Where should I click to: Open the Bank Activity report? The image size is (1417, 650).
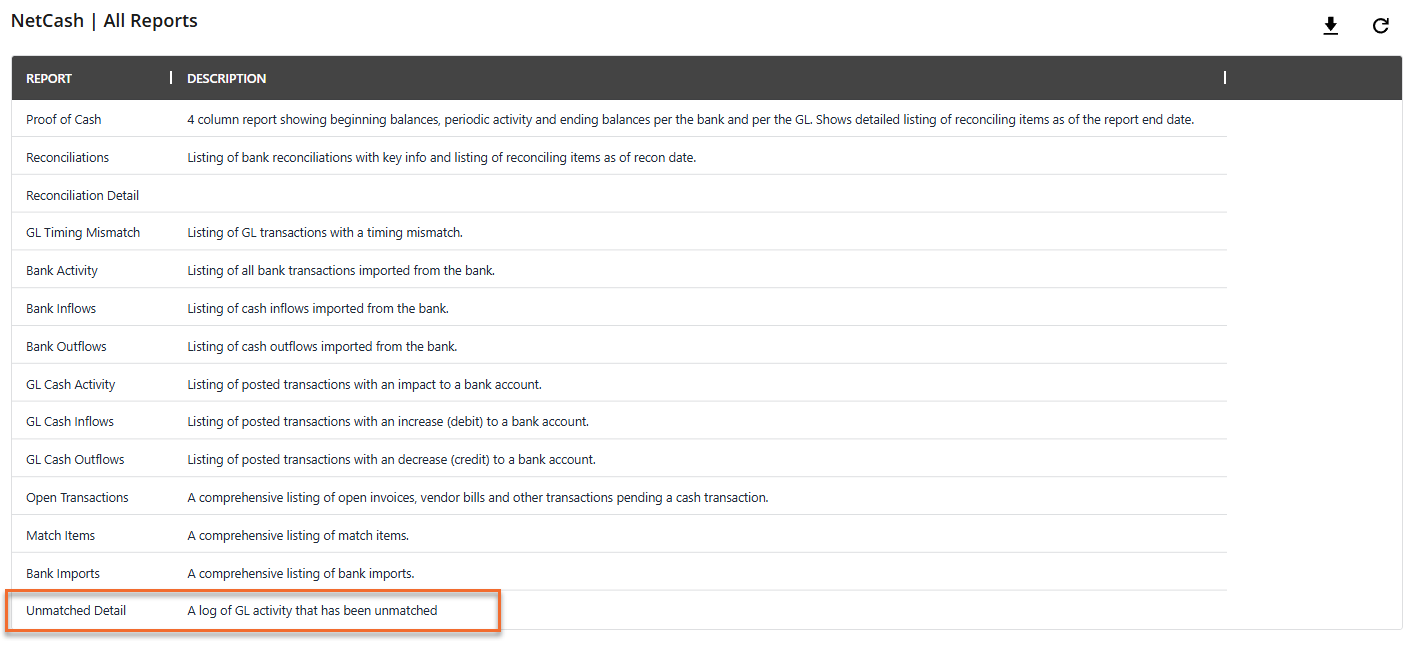coord(62,270)
